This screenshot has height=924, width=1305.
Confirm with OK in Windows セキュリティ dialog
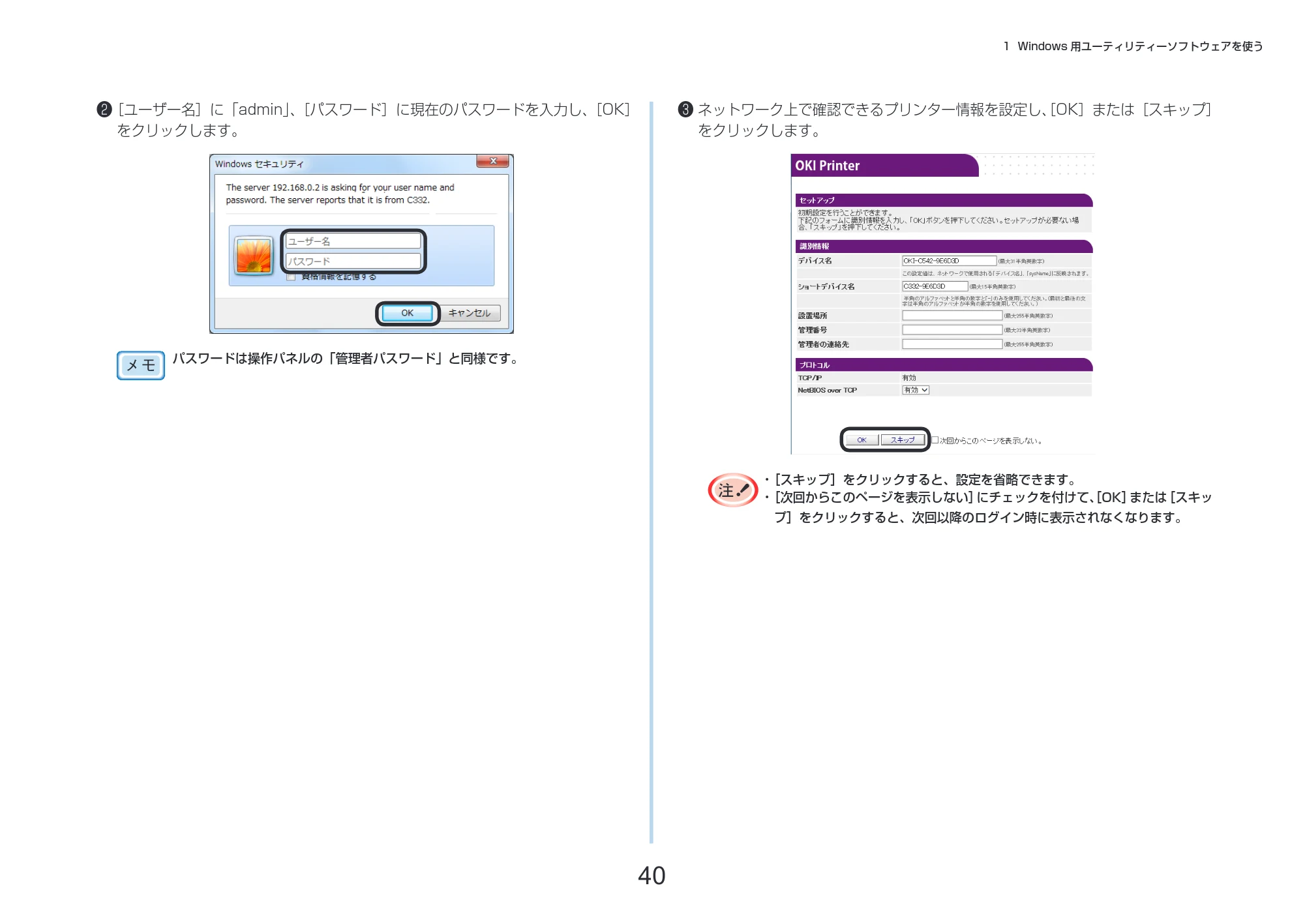tap(407, 313)
